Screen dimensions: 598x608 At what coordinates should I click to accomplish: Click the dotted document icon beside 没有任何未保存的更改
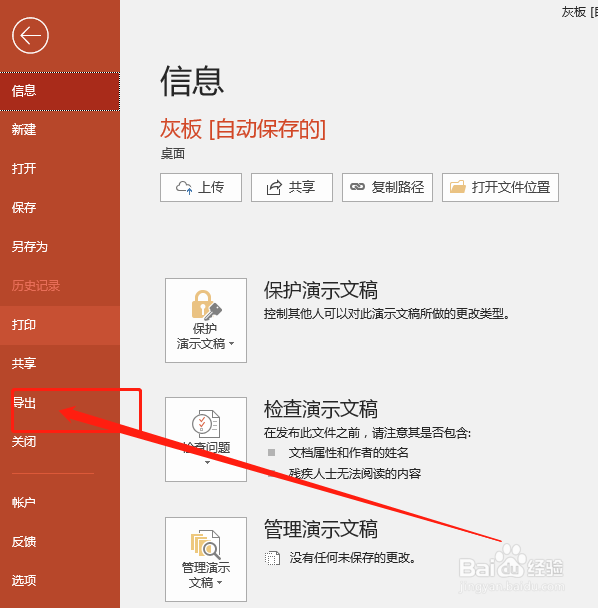(x=272, y=558)
